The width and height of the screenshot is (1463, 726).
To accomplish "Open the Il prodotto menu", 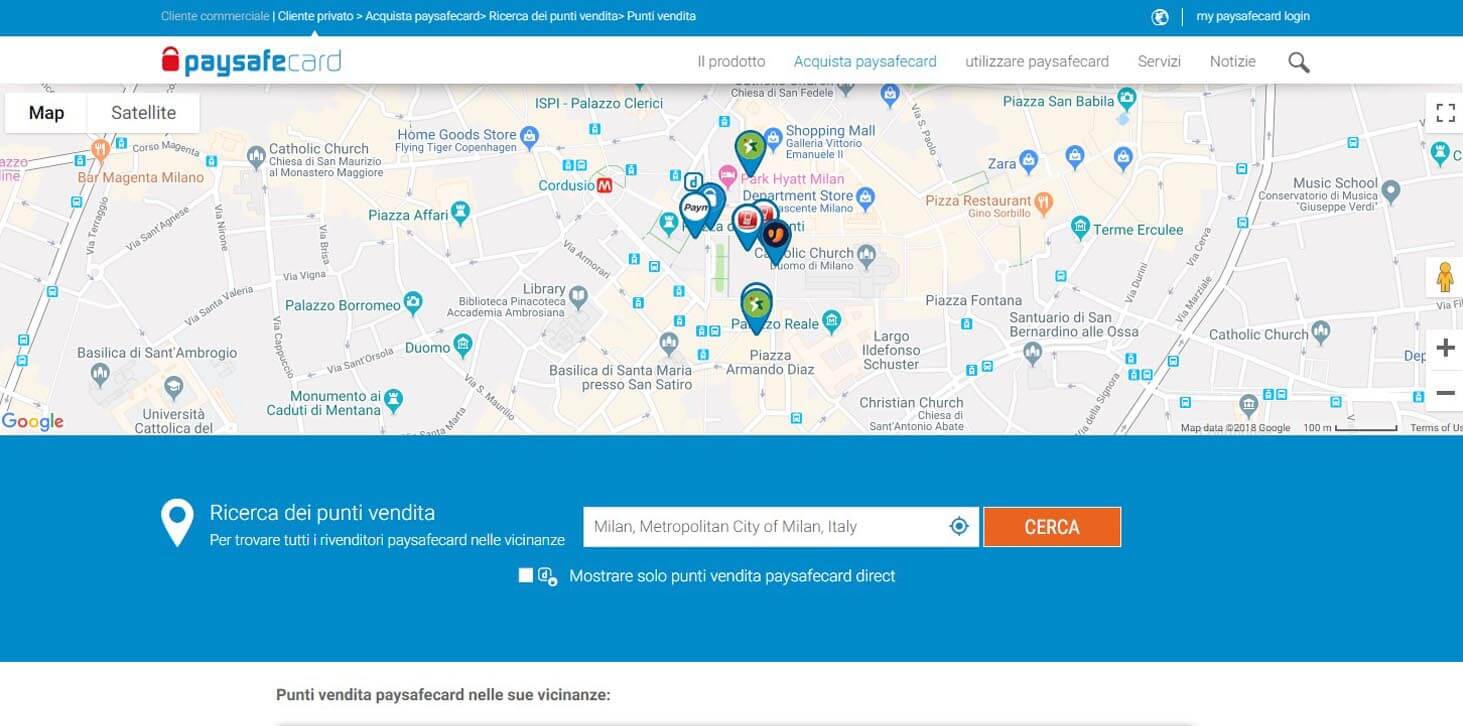I will pyautogui.click(x=731, y=61).
